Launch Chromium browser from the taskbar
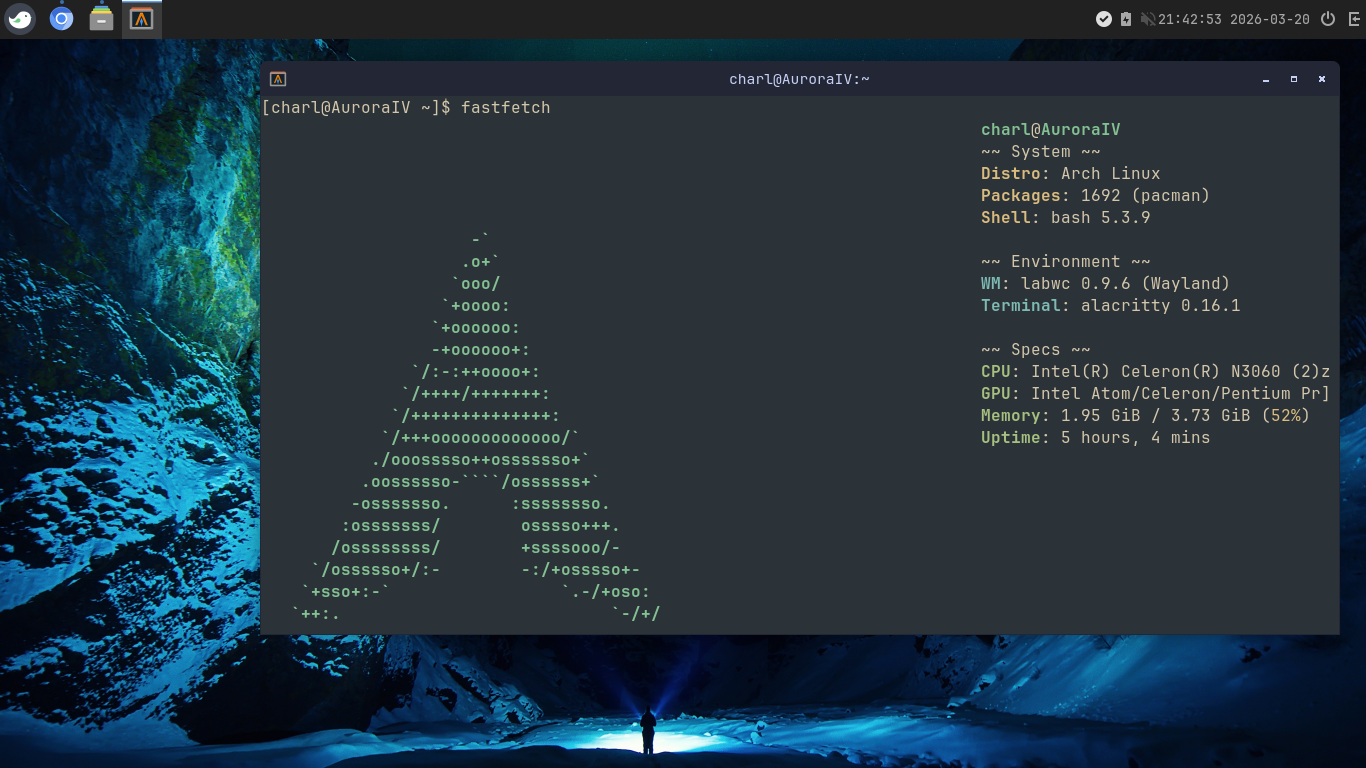Image resolution: width=1366 pixels, height=768 pixels. pyautogui.click(x=61, y=18)
